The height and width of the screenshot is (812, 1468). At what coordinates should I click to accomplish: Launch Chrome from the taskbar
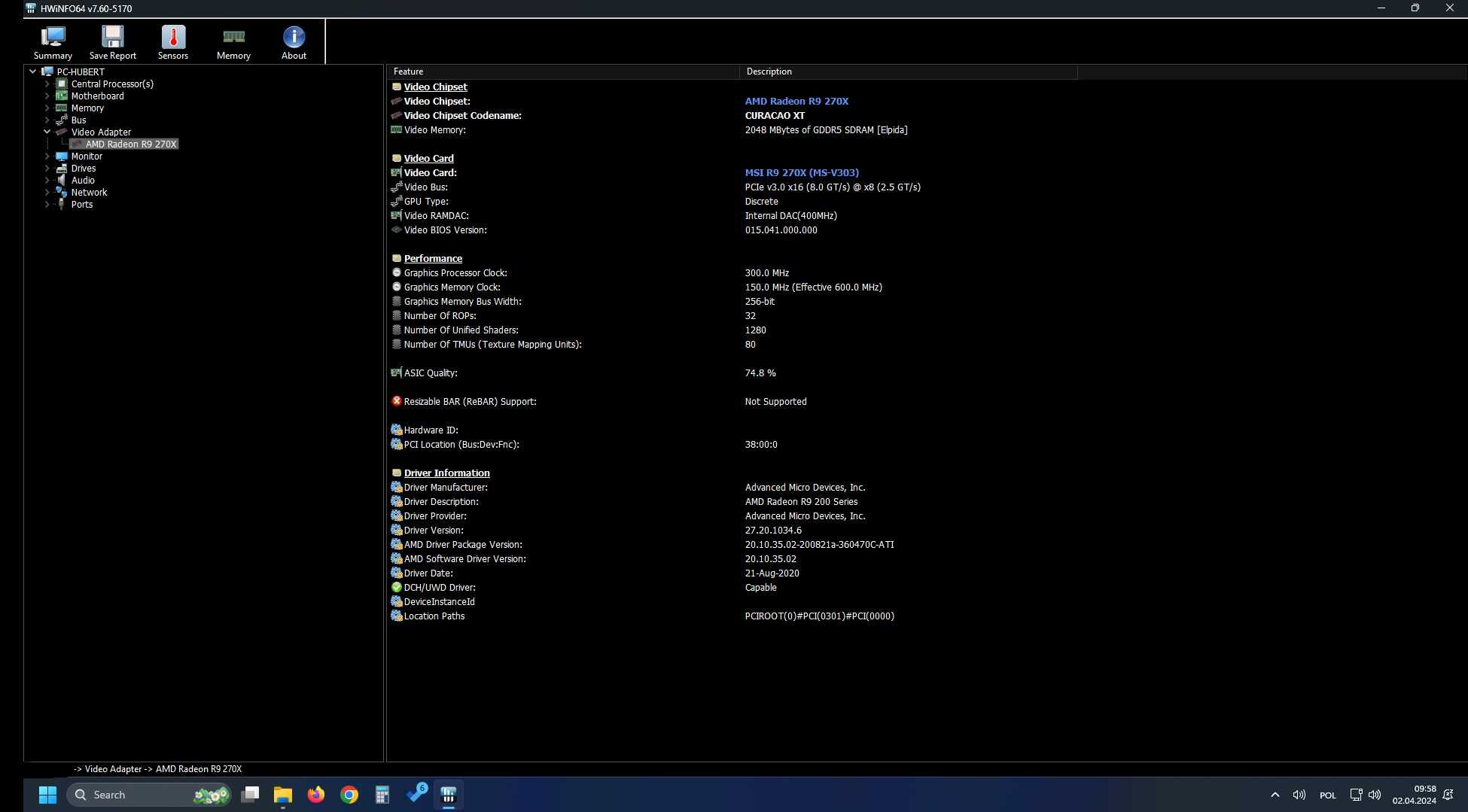pos(349,795)
